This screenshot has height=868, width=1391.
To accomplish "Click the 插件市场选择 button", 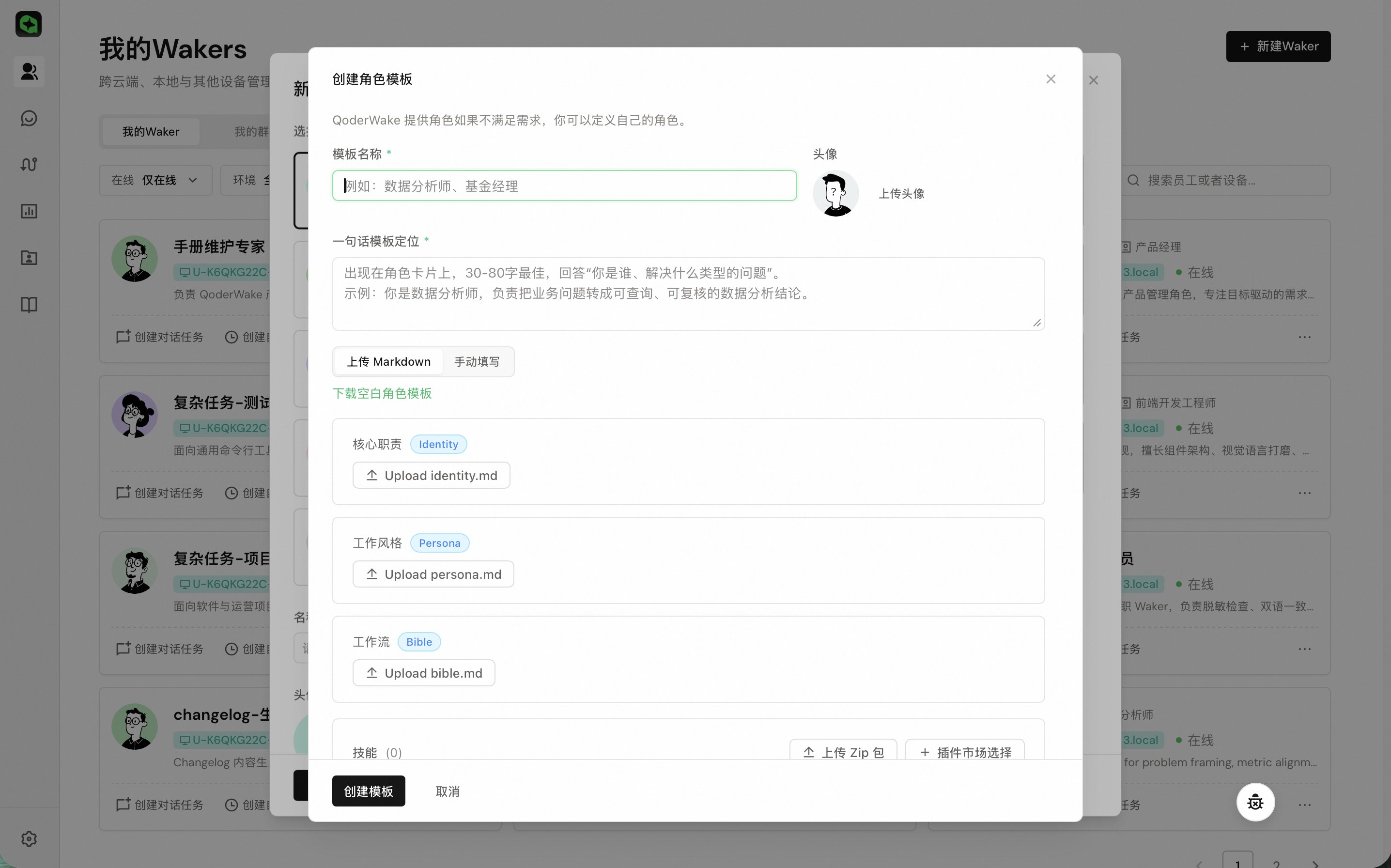I will click(965, 750).
